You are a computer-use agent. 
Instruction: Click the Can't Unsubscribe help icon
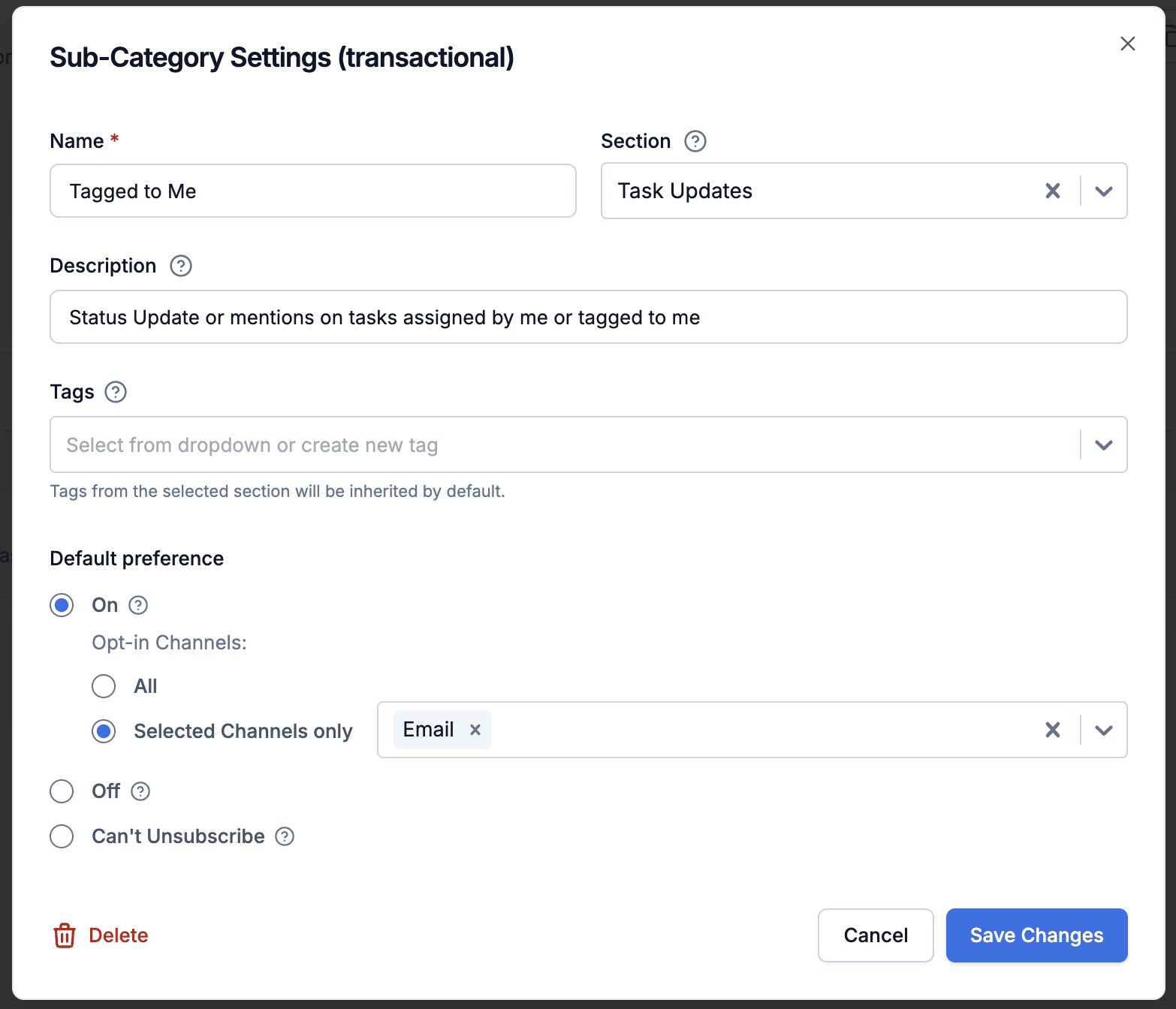click(x=284, y=836)
